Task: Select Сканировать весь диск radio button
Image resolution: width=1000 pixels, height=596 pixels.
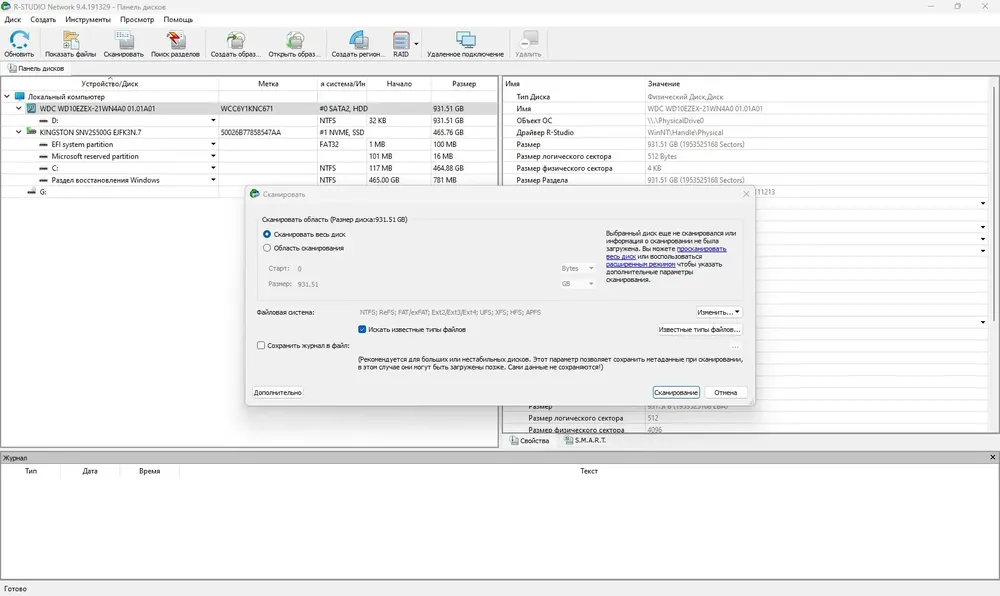Action: 267,234
